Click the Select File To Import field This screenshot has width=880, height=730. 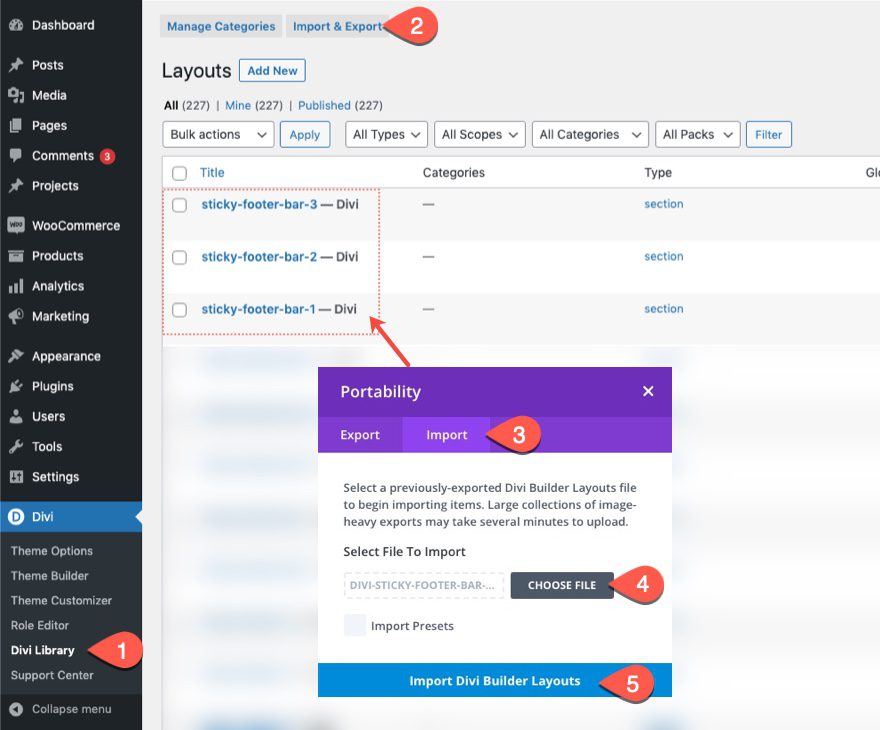tap(424, 586)
